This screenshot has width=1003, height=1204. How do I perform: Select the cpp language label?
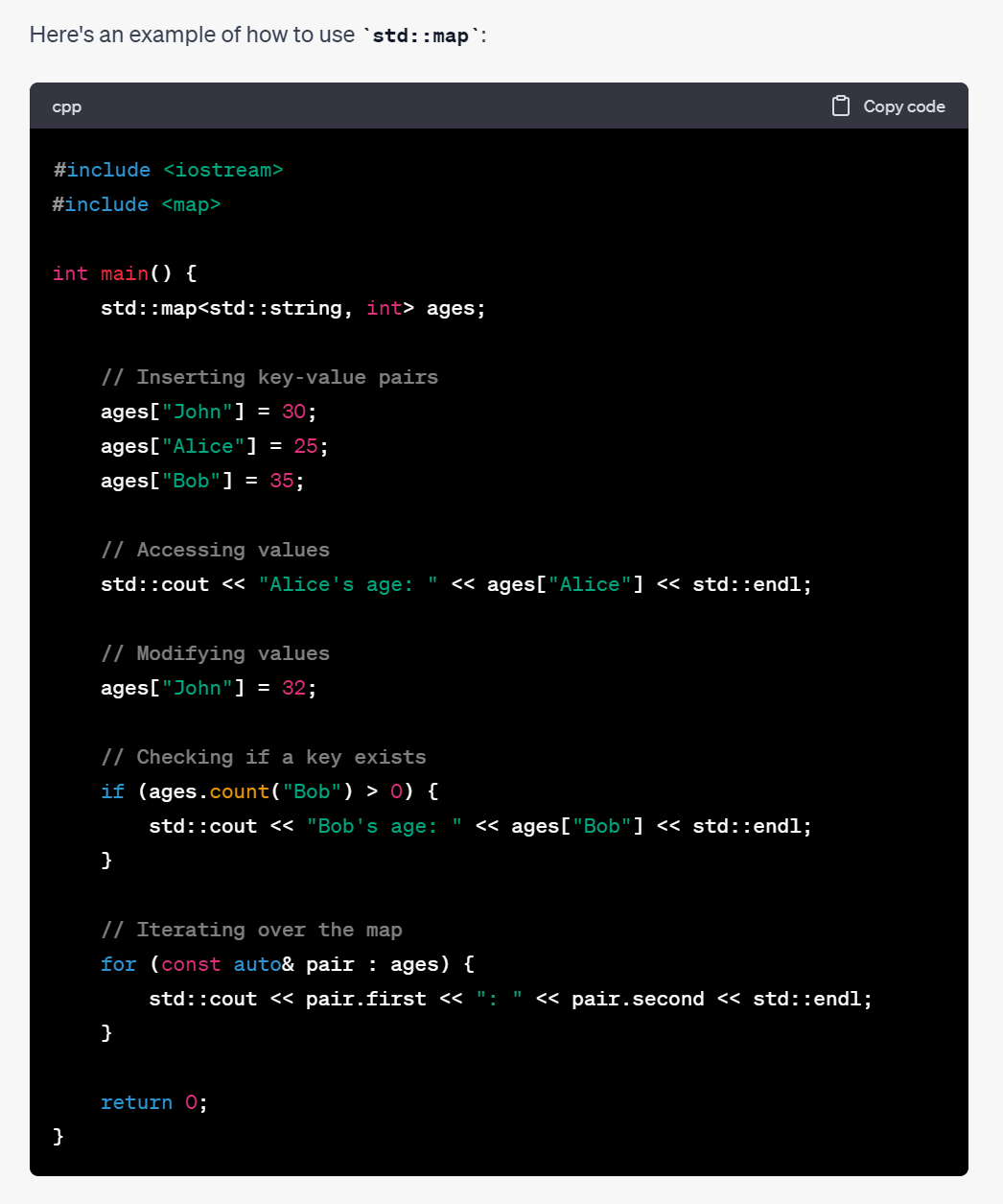click(x=66, y=106)
